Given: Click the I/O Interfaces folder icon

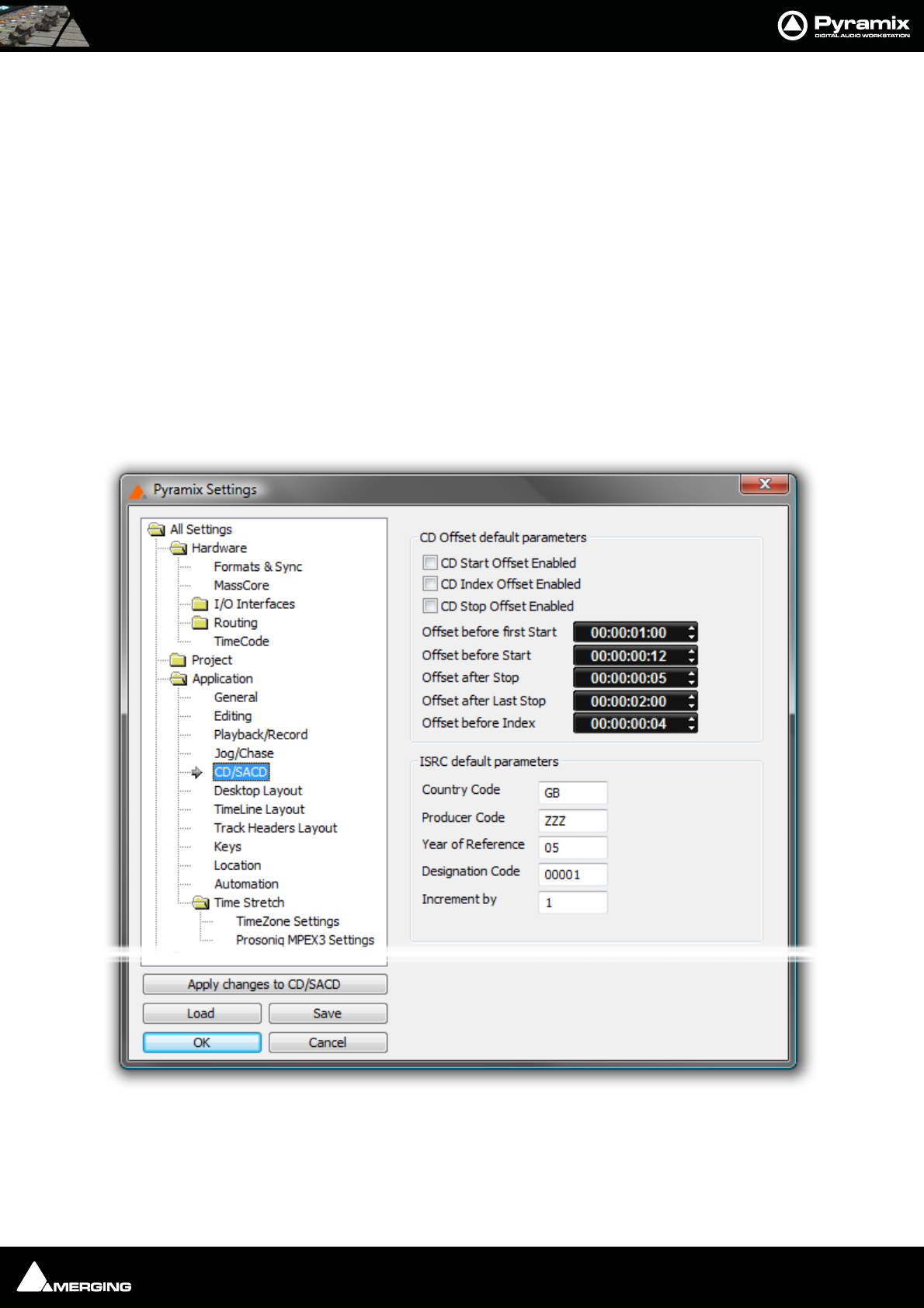Looking at the screenshot, I should tap(200, 604).
